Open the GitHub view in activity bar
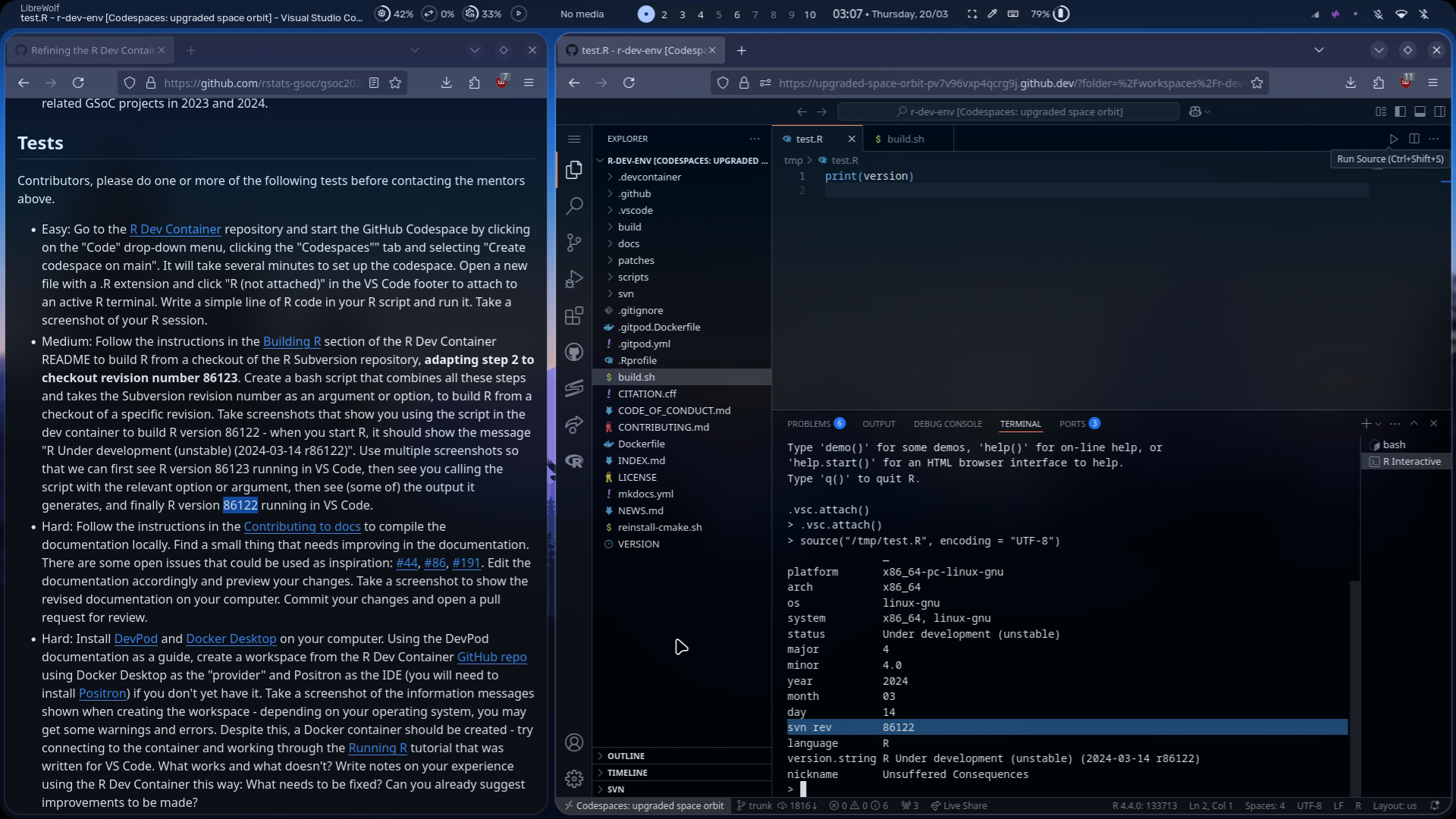This screenshot has height=819, width=1456. (574, 352)
